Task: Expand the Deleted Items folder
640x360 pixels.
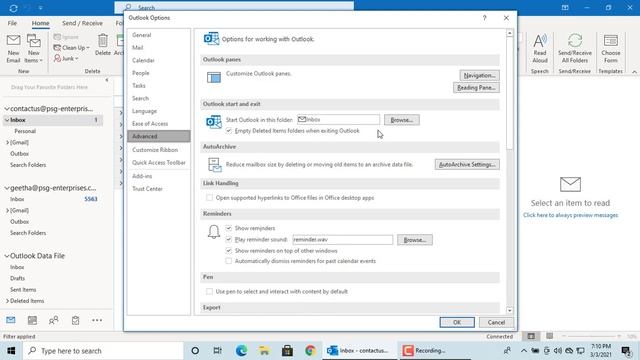Action: coord(8,301)
